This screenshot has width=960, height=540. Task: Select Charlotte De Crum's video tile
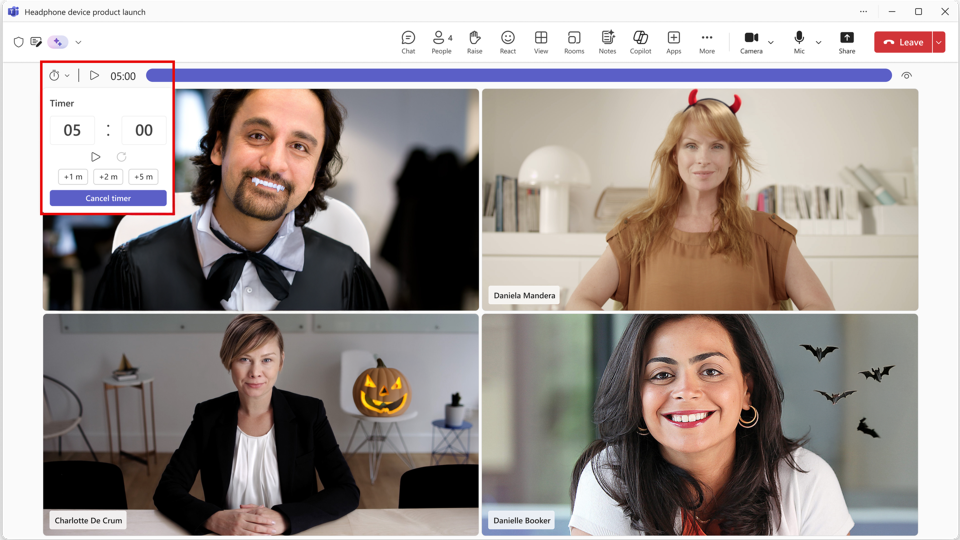point(261,425)
